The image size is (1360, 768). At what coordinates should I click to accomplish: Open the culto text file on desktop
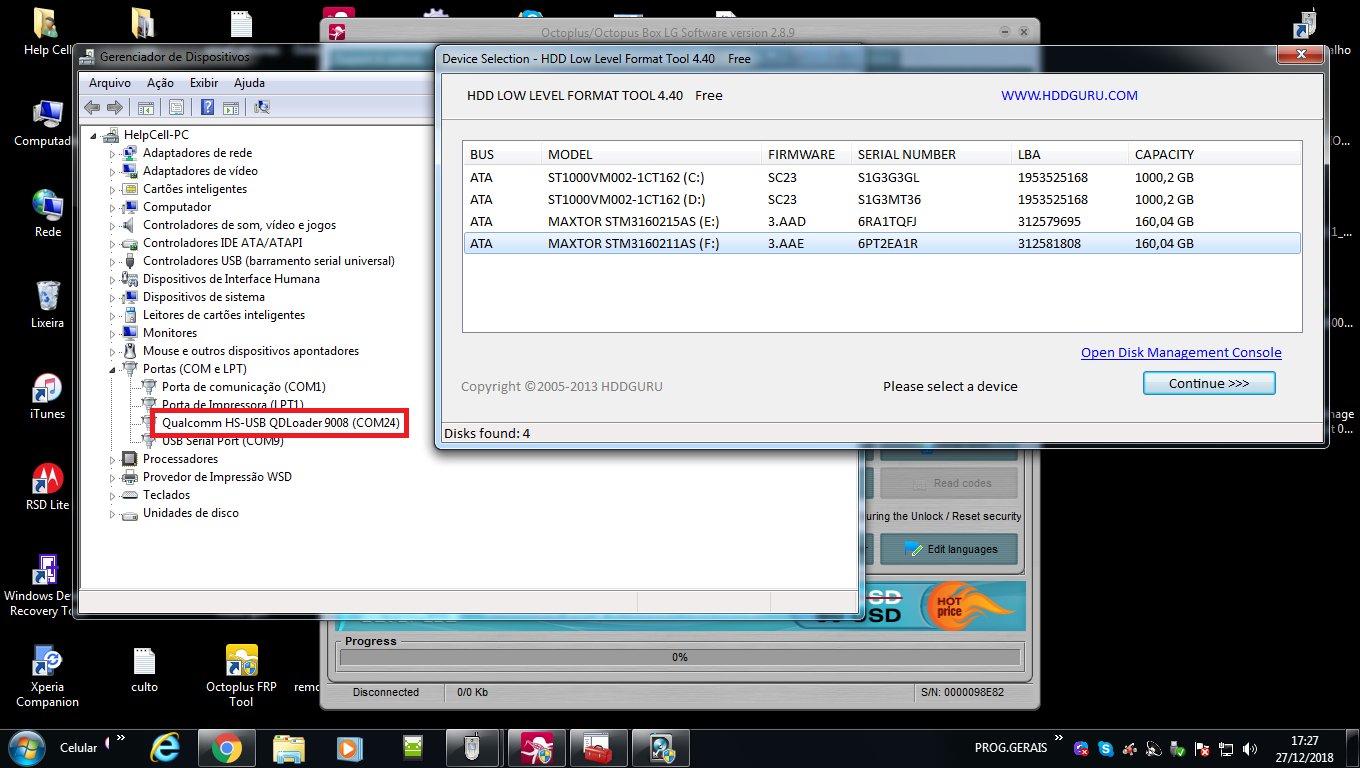click(144, 669)
